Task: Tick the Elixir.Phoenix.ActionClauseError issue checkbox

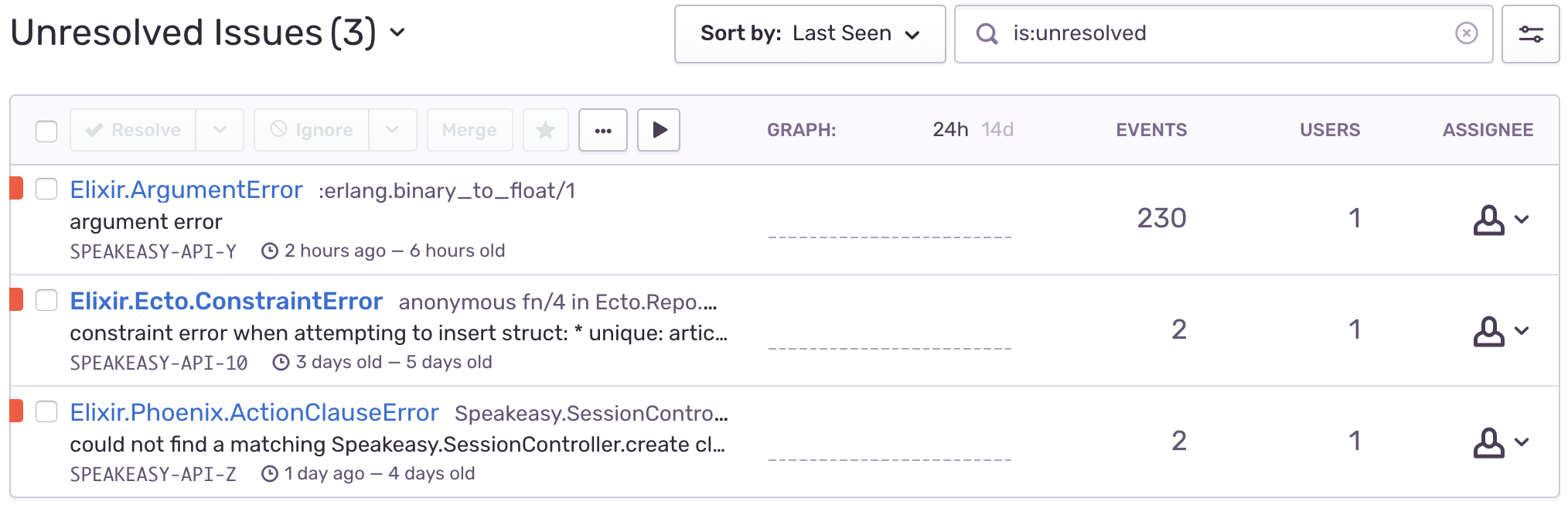Action: click(46, 411)
